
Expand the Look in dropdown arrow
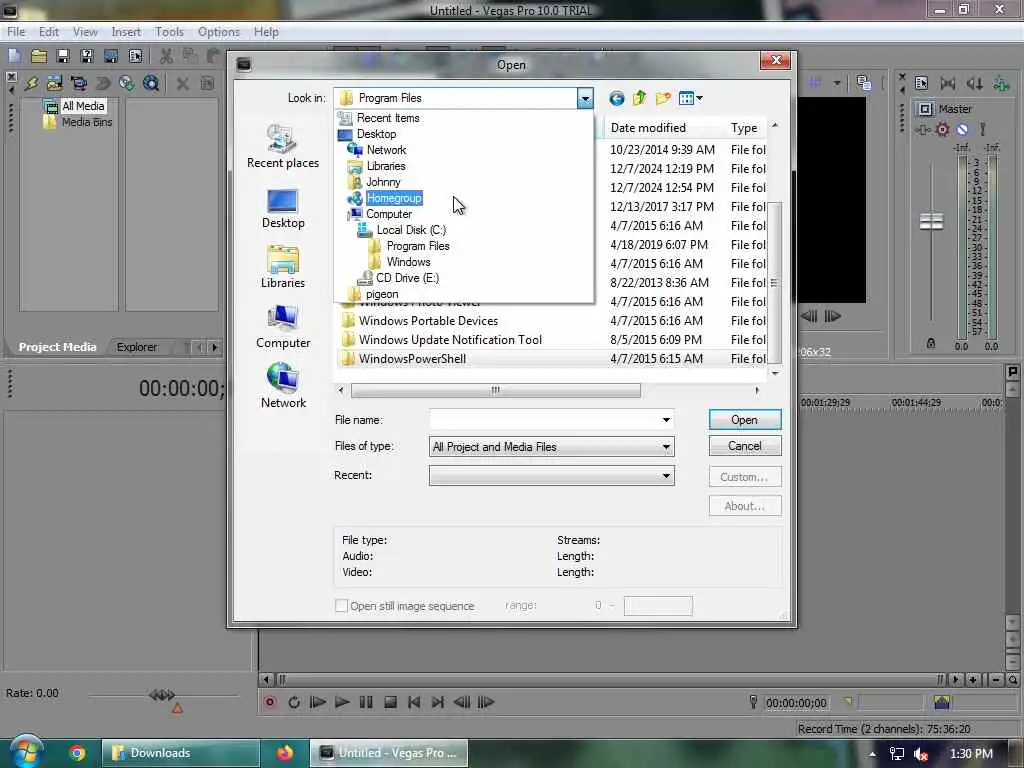coord(585,99)
